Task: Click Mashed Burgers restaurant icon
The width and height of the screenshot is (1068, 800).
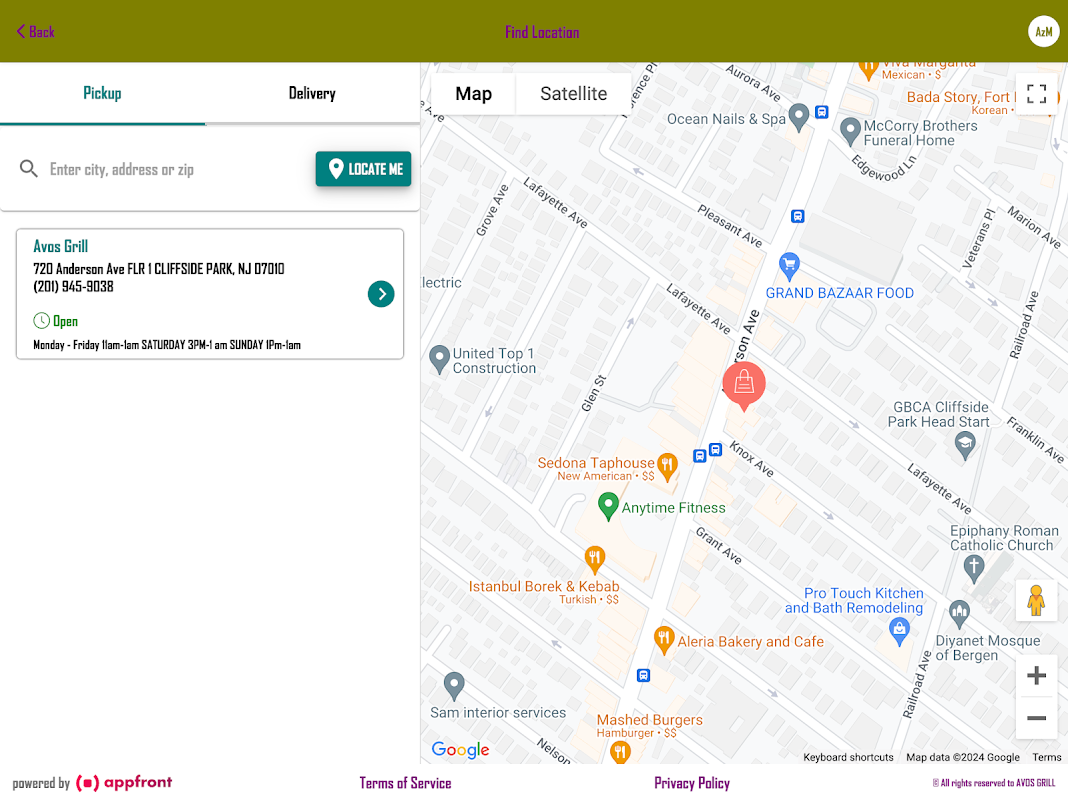Action: (x=620, y=752)
